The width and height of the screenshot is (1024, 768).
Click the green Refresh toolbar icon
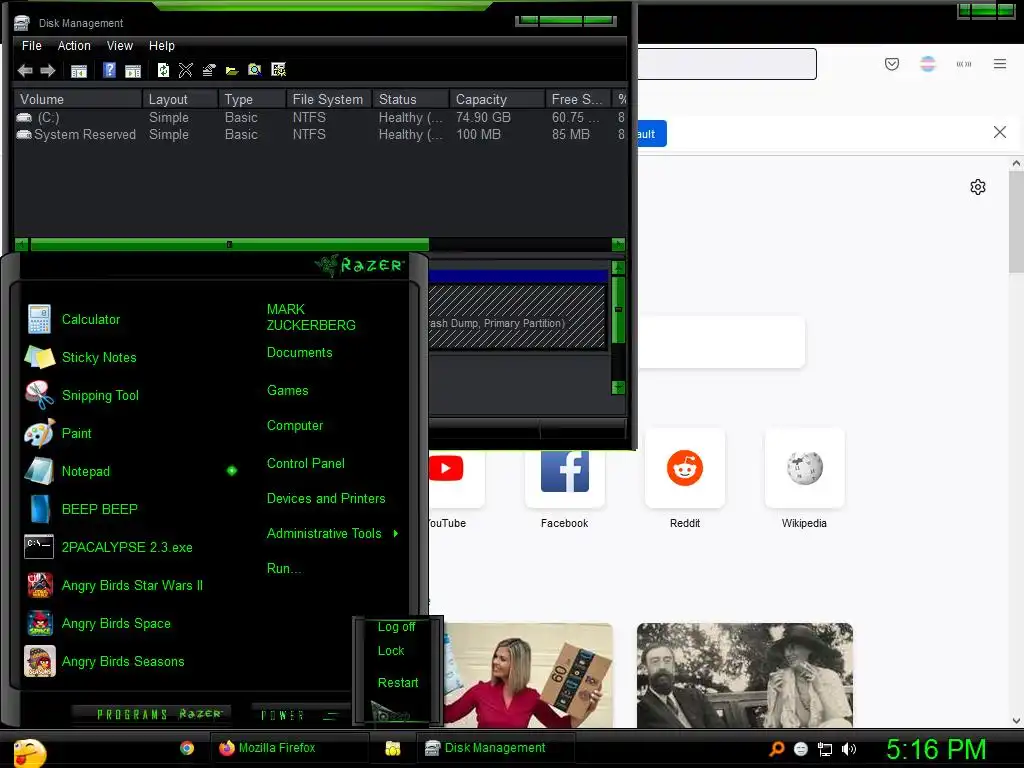click(x=163, y=70)
